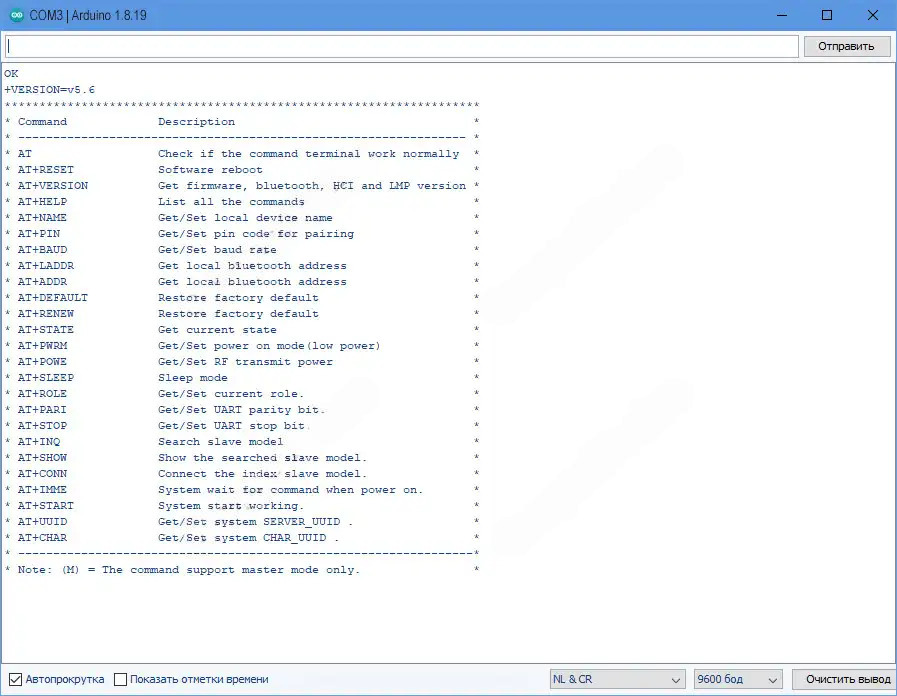Click the +VERSION=v5.6 response line
The width and height of the screenshot is (897, 696).
50,90
